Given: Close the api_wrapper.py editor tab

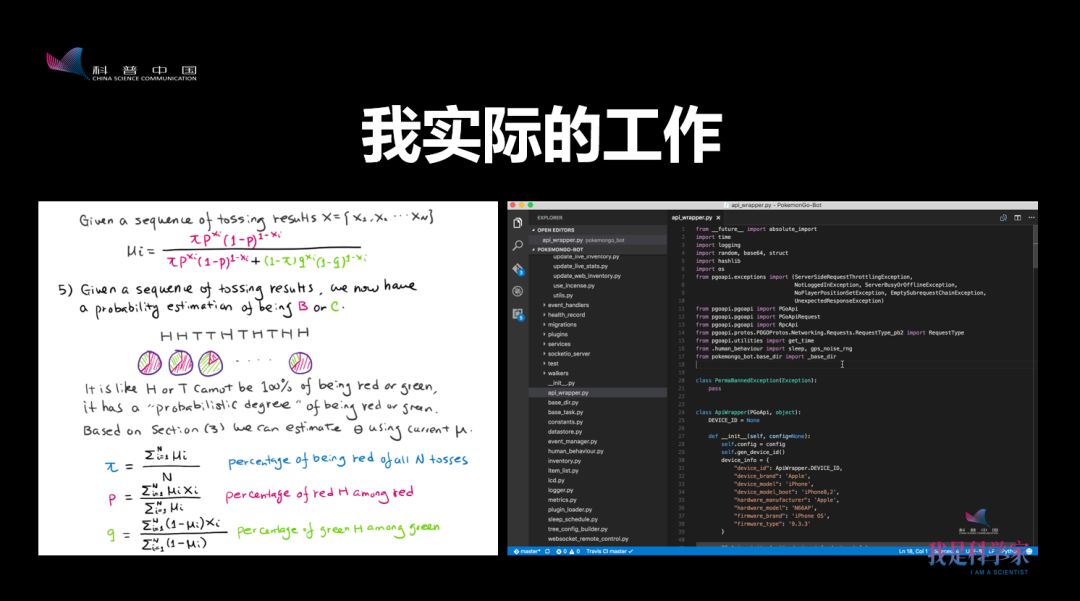Looking at the screenshot, I should coord(718,218).
